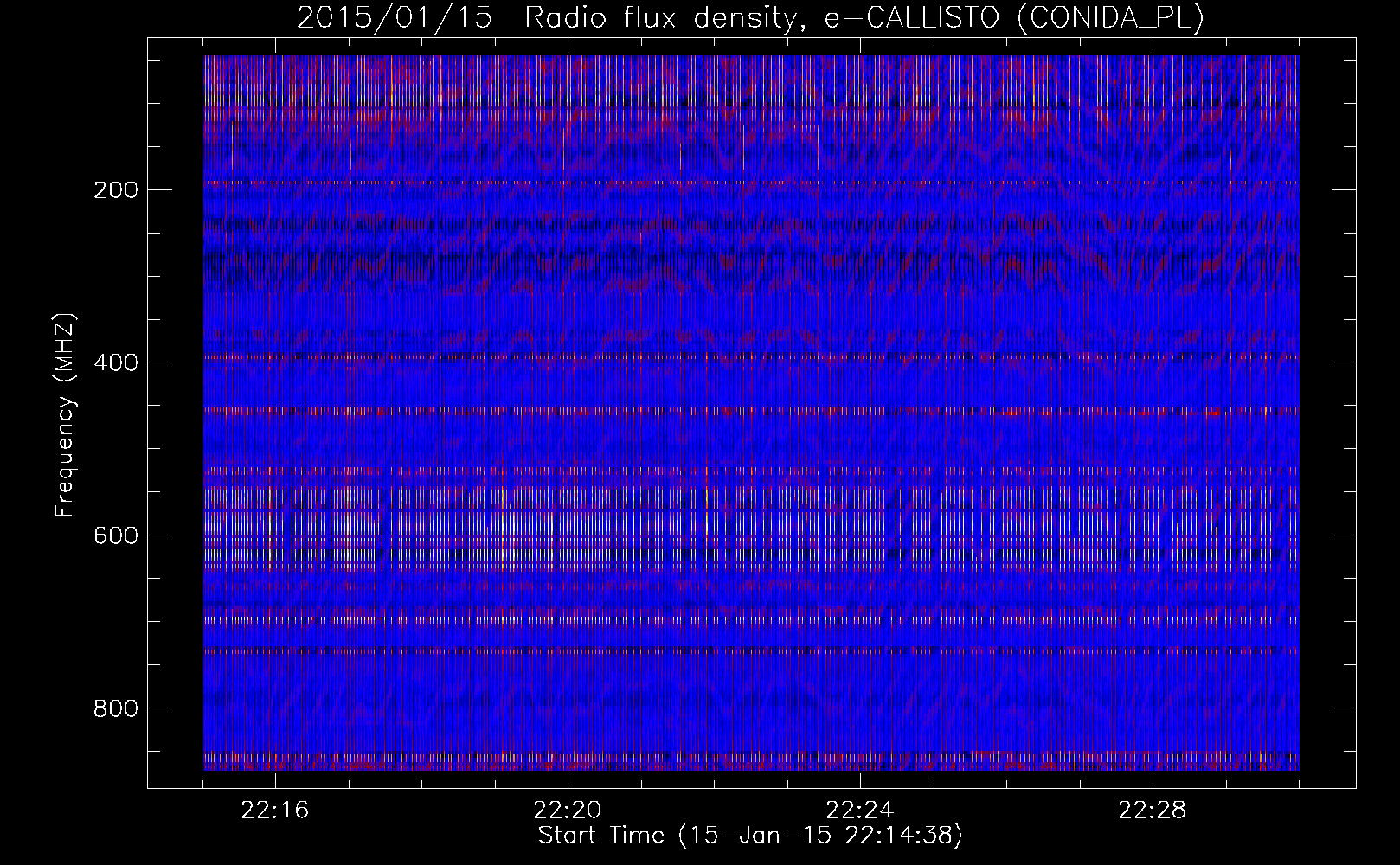Click the '200' frequency tick label
This screenshot has width=1400, height=865.
[115, 190]
